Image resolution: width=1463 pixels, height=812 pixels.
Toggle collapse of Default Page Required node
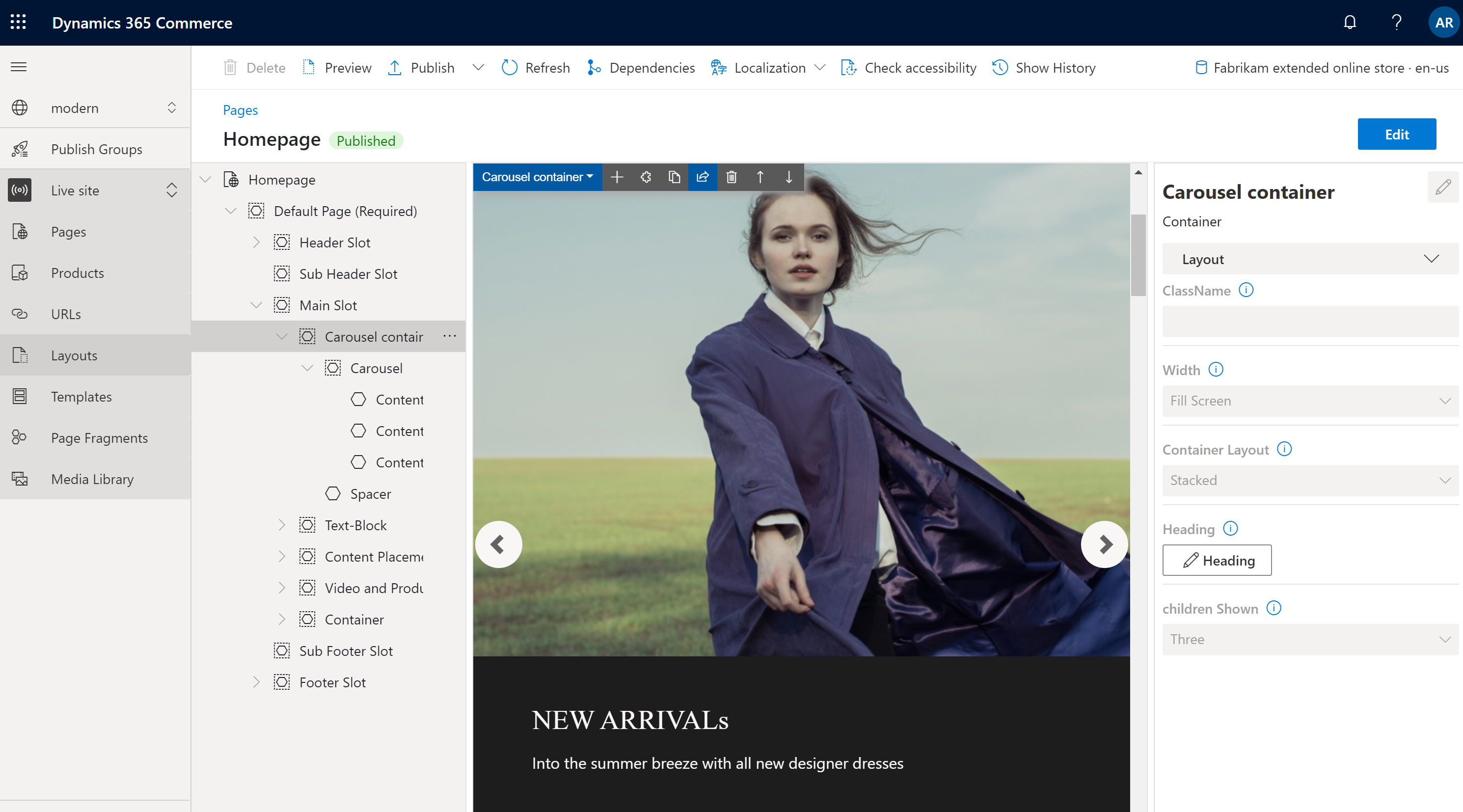(x=232, y=210)
